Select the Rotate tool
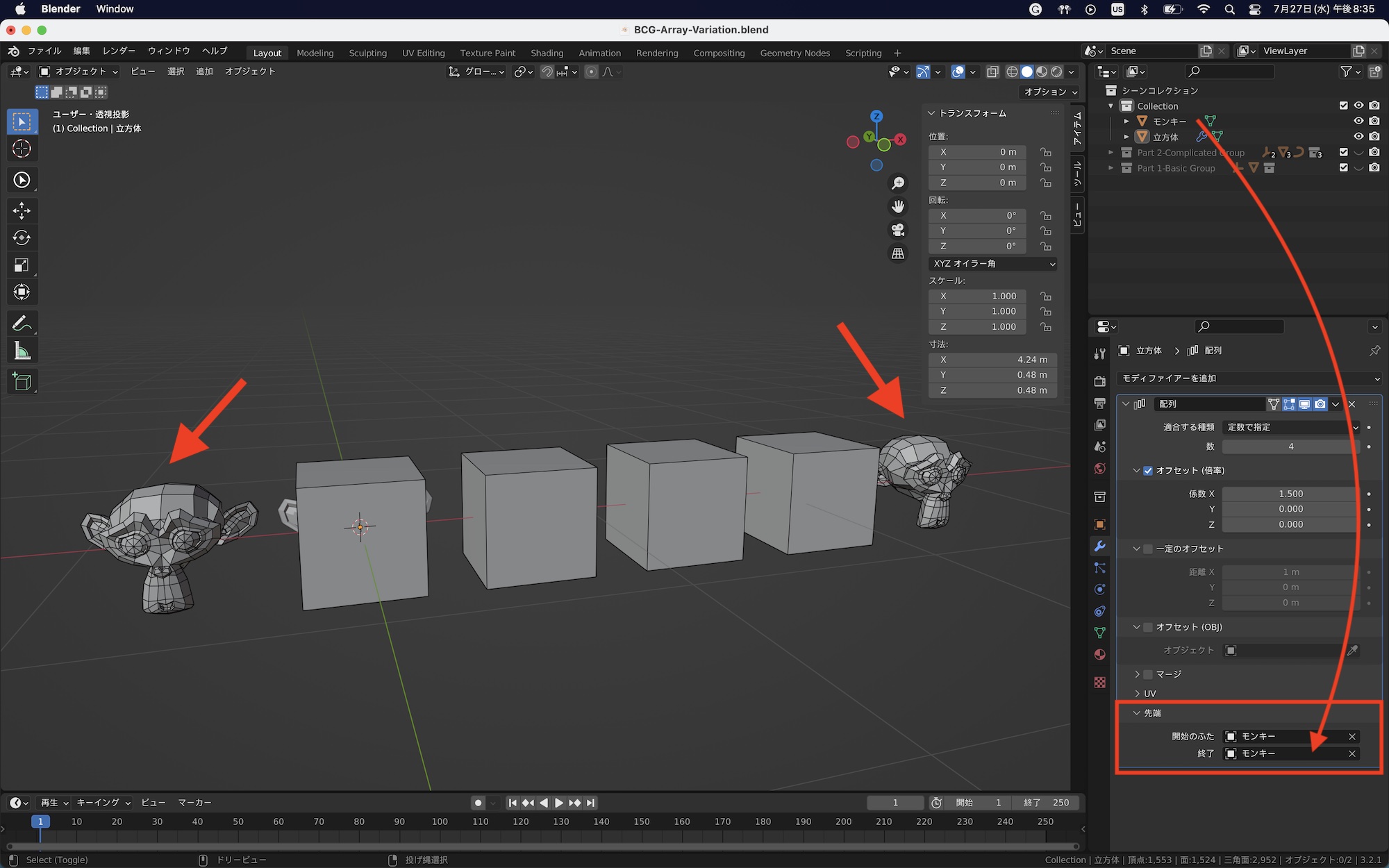Screen dimensions: 1389x868 pos(22,237)
